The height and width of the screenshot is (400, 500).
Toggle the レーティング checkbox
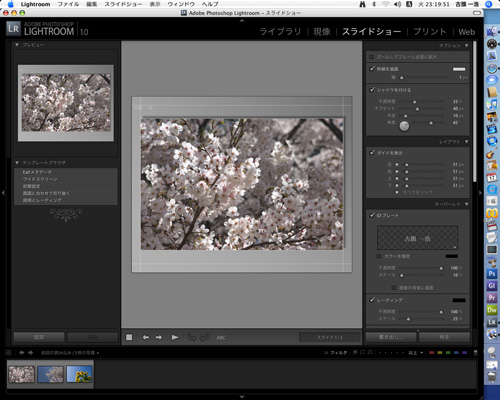pyautogui.click(x=372, y=300)
